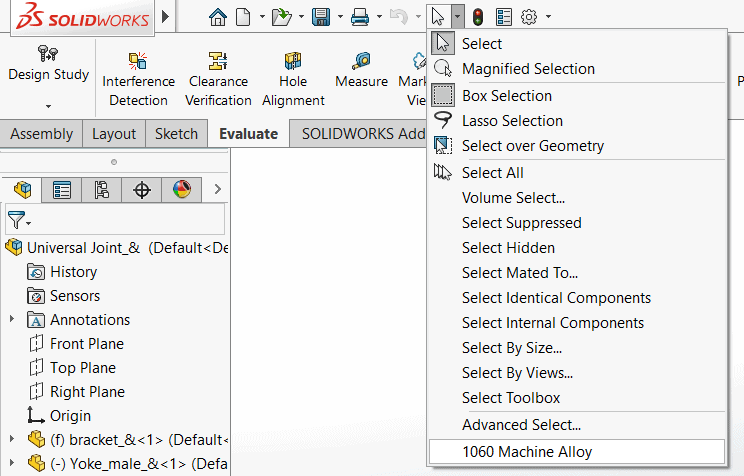Click the Home icon in top toolbar

[x=217, y=17]
